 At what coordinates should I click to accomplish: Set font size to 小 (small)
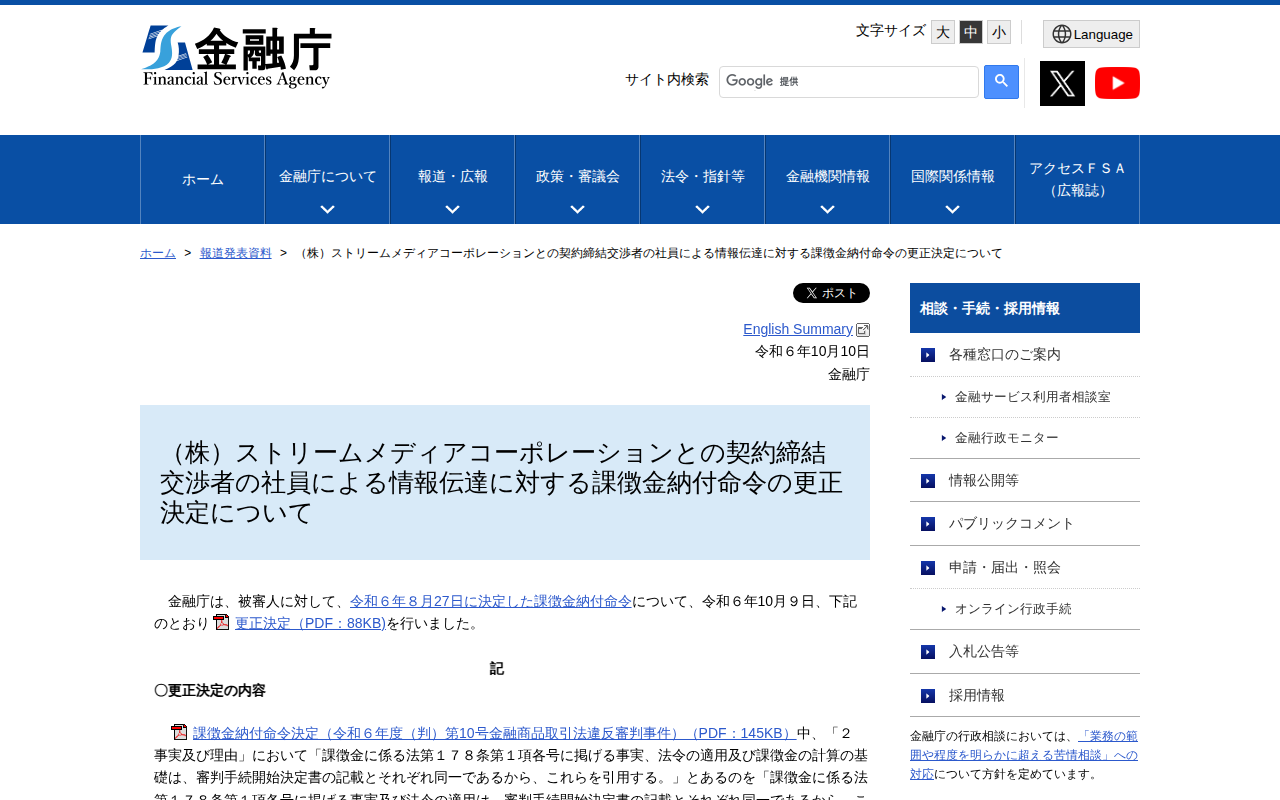point(999,32)
